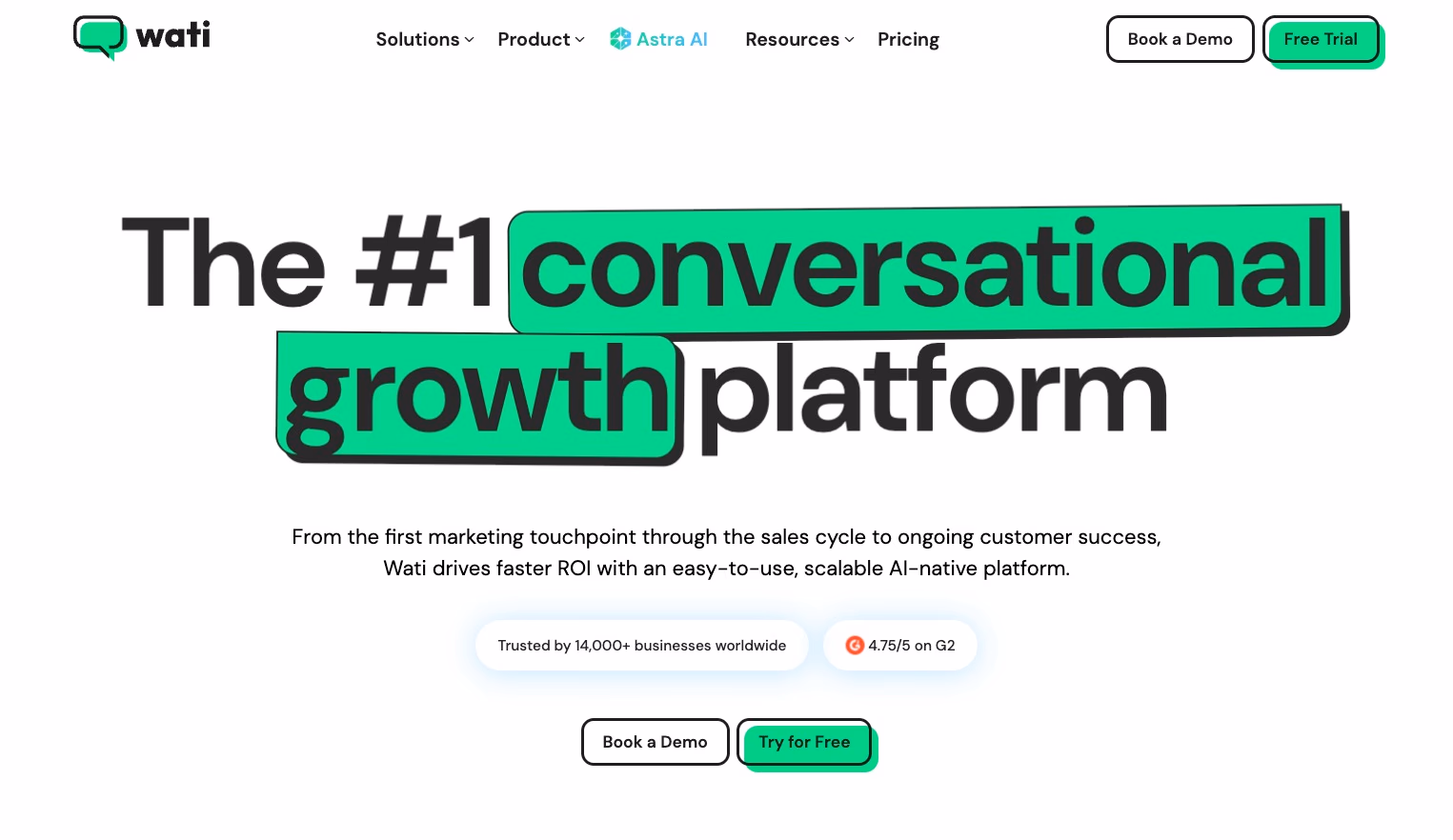Click the wati speech bubble logo icon
Screen dimensions: 1453x840
click(x=99, y=37)
